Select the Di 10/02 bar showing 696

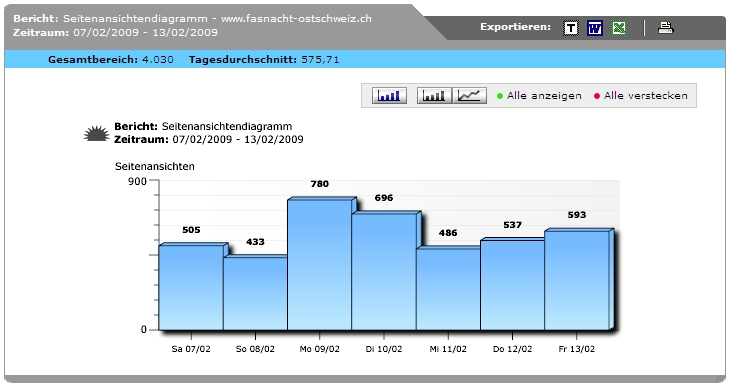(x=384, y=272)
